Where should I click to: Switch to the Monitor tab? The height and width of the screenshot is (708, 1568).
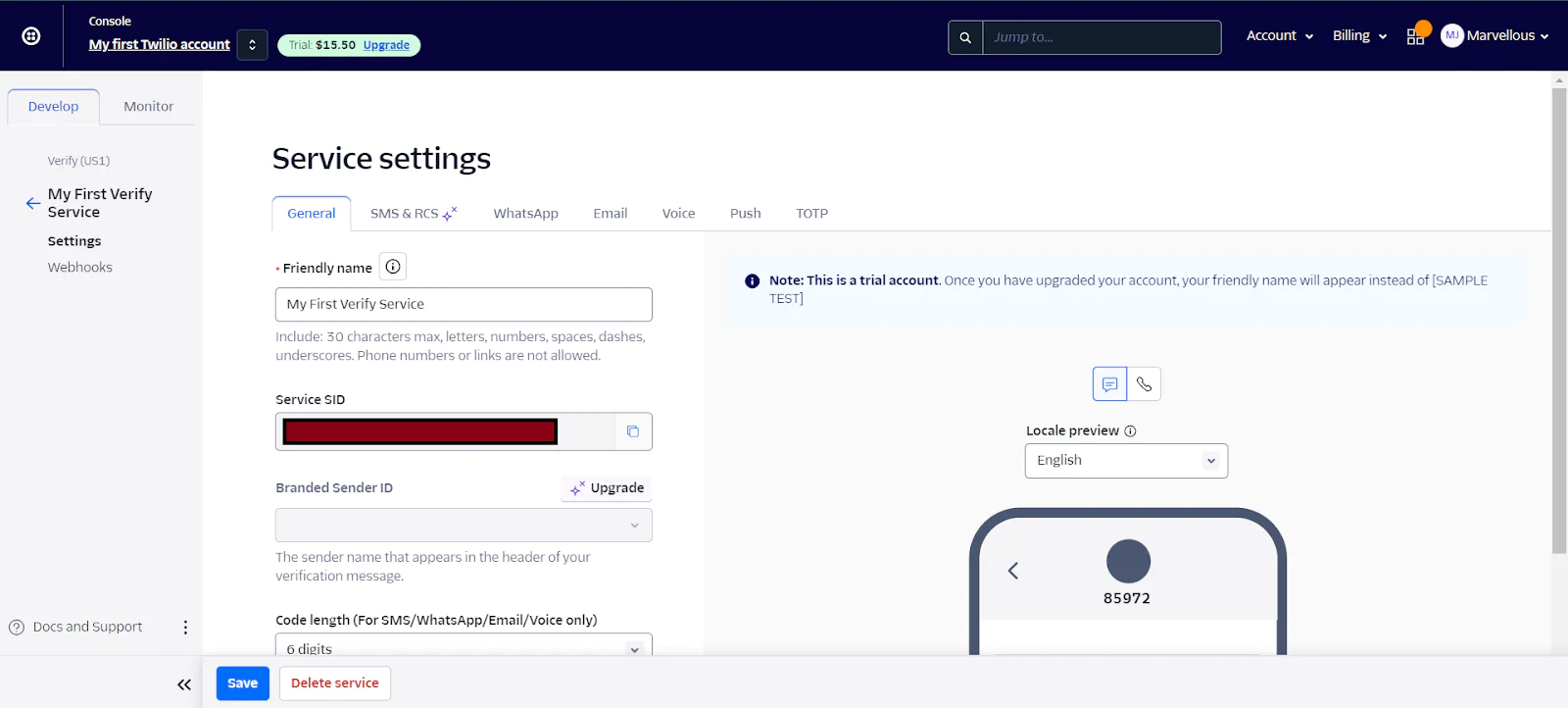pyautogui.click(x=148, y=106)
